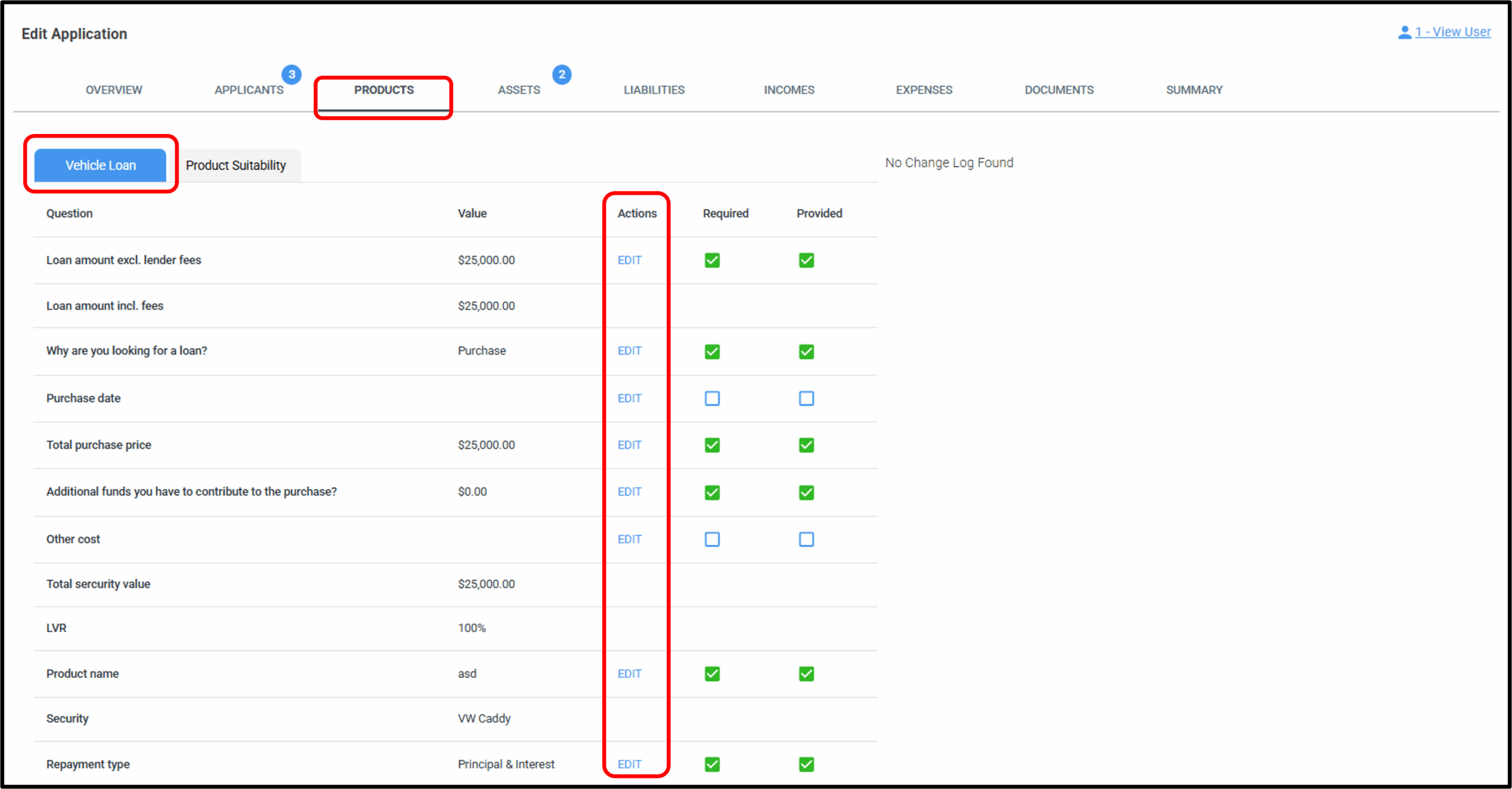The image size is (1512, 789).
Task: Switch to the Liabilities tab
Action: 654,90
